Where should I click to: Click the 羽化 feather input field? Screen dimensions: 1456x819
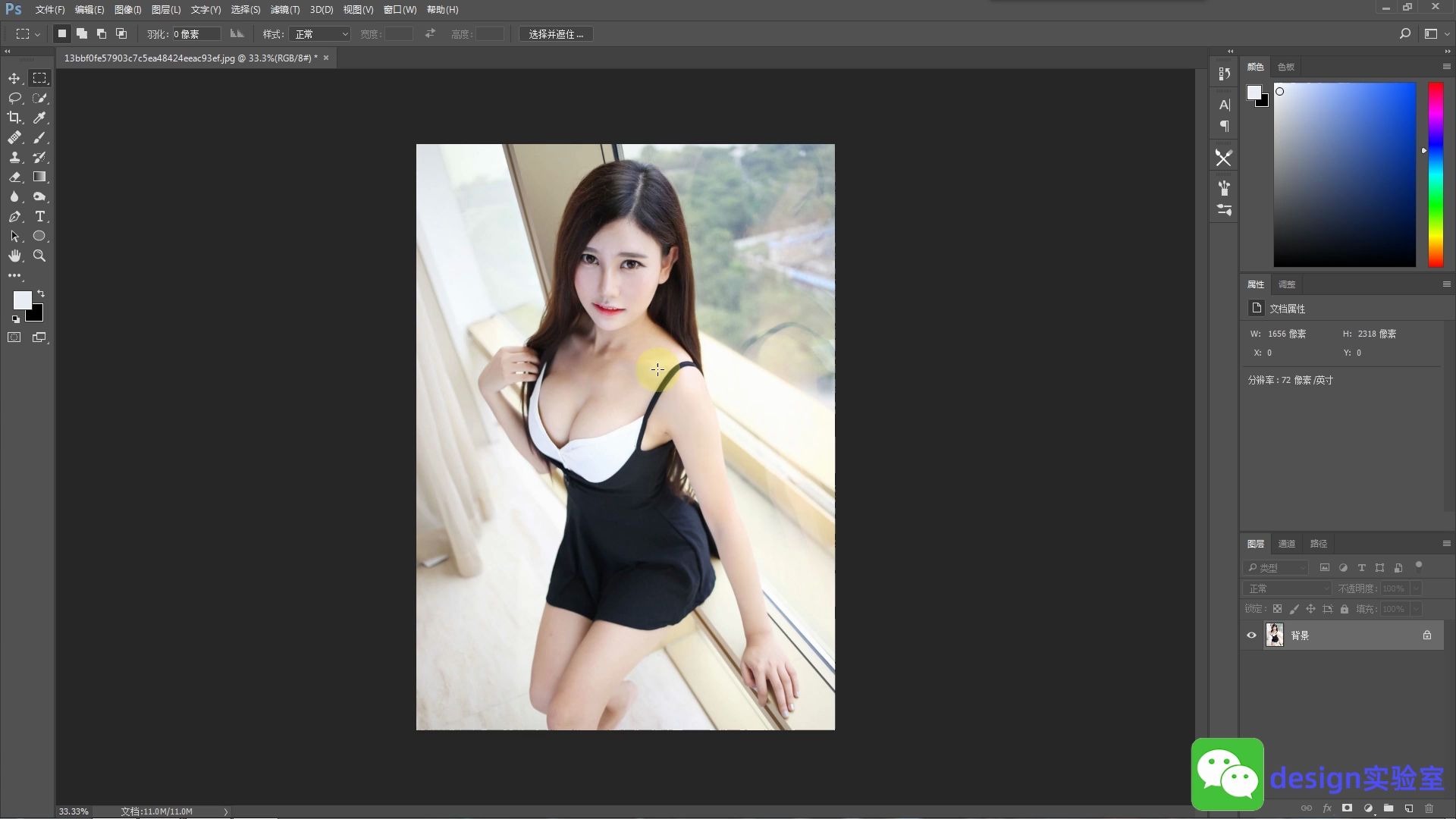click(196, 34)
